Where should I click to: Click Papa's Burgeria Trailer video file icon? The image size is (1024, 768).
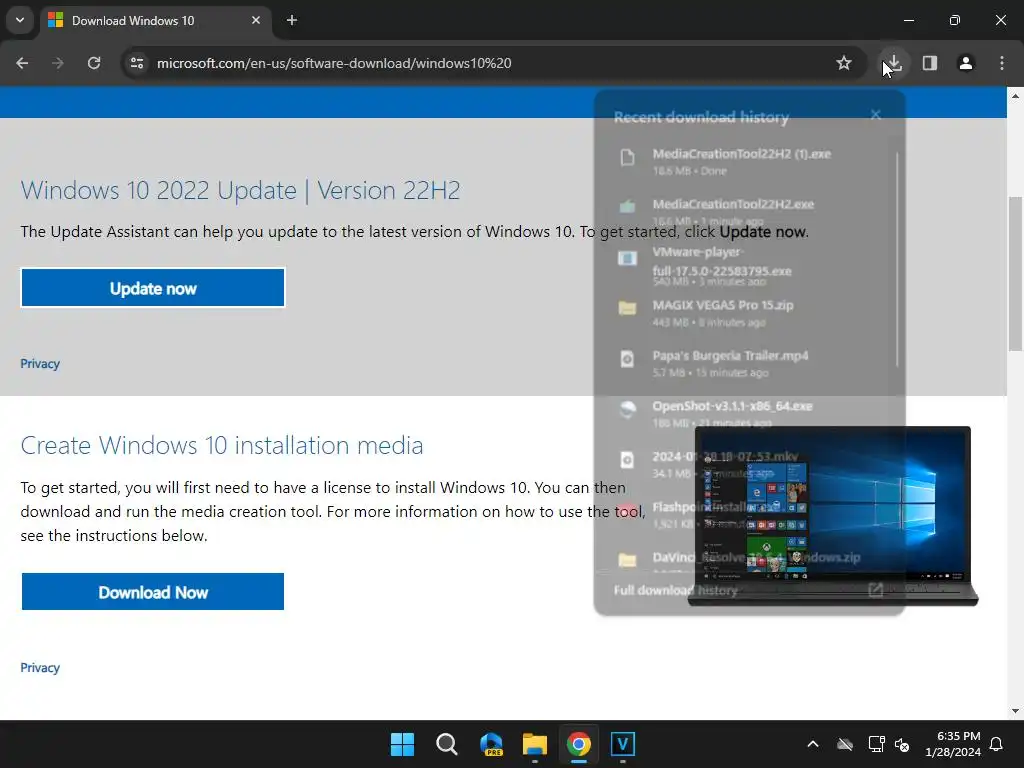(x=627, y=359)
